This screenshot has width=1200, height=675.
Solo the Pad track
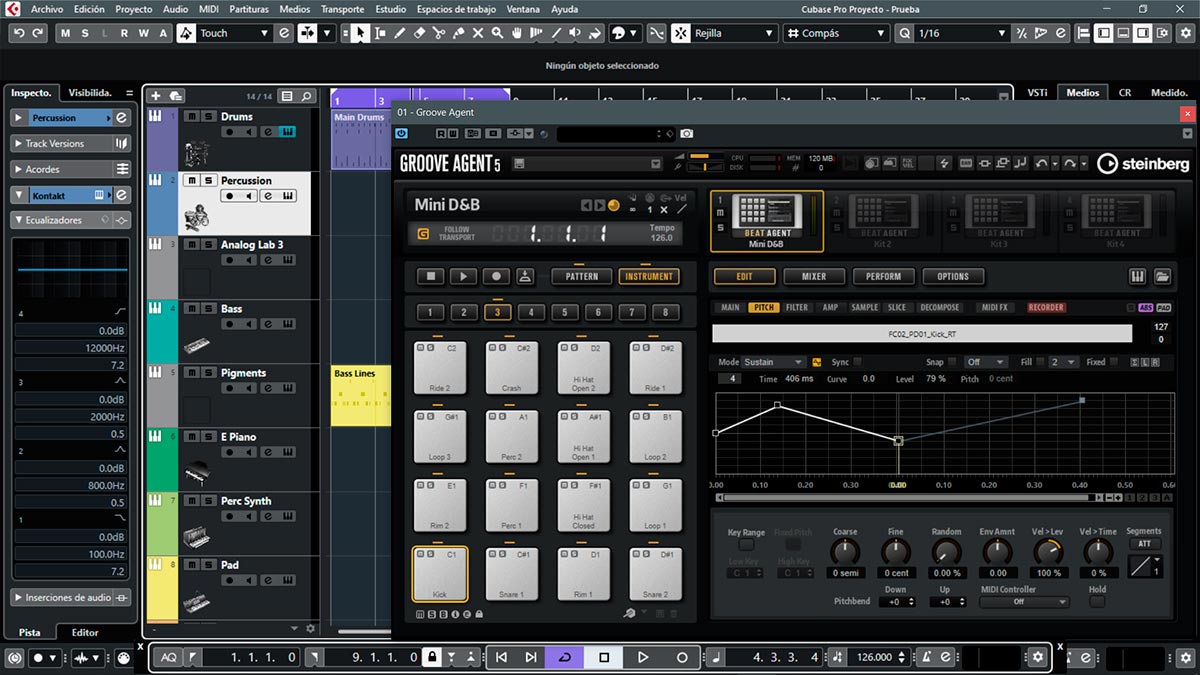tap(207, 565)
